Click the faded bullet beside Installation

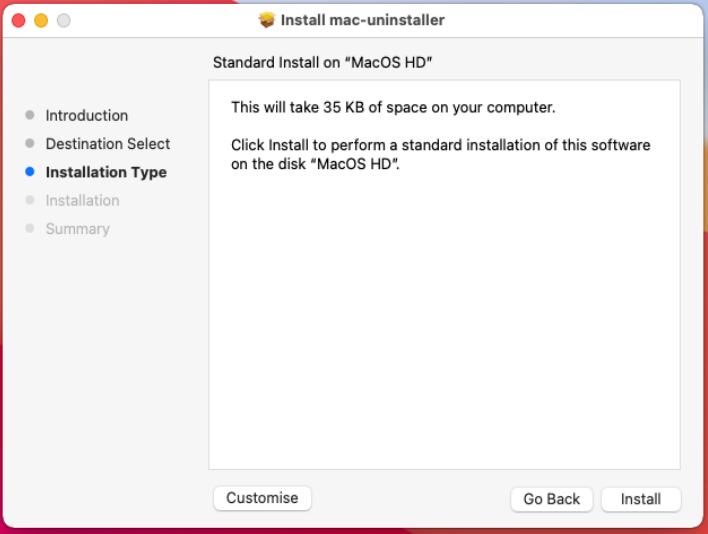[x=30, y=200]
